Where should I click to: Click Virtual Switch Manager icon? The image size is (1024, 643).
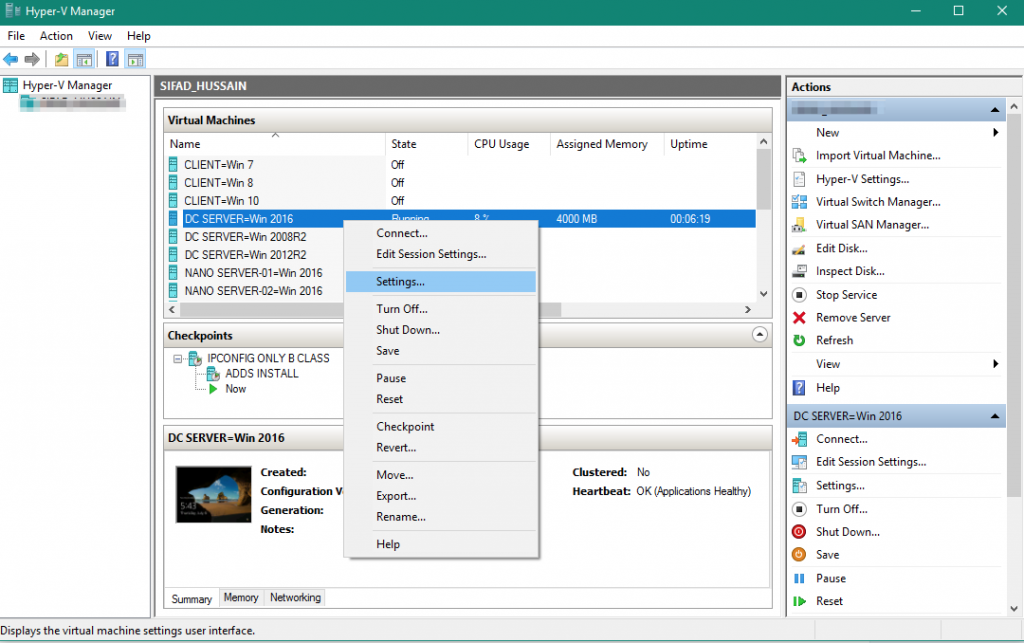click(x=799, y=202)
